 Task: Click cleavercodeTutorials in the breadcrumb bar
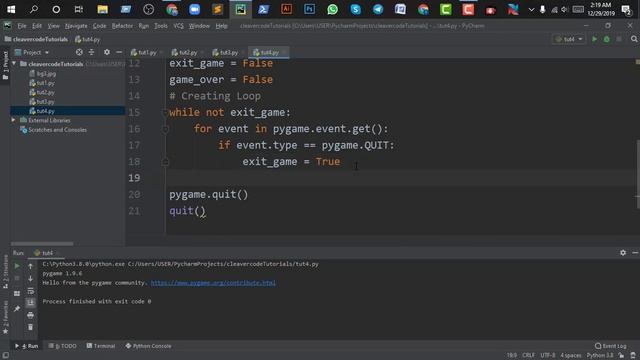(36, 39)
